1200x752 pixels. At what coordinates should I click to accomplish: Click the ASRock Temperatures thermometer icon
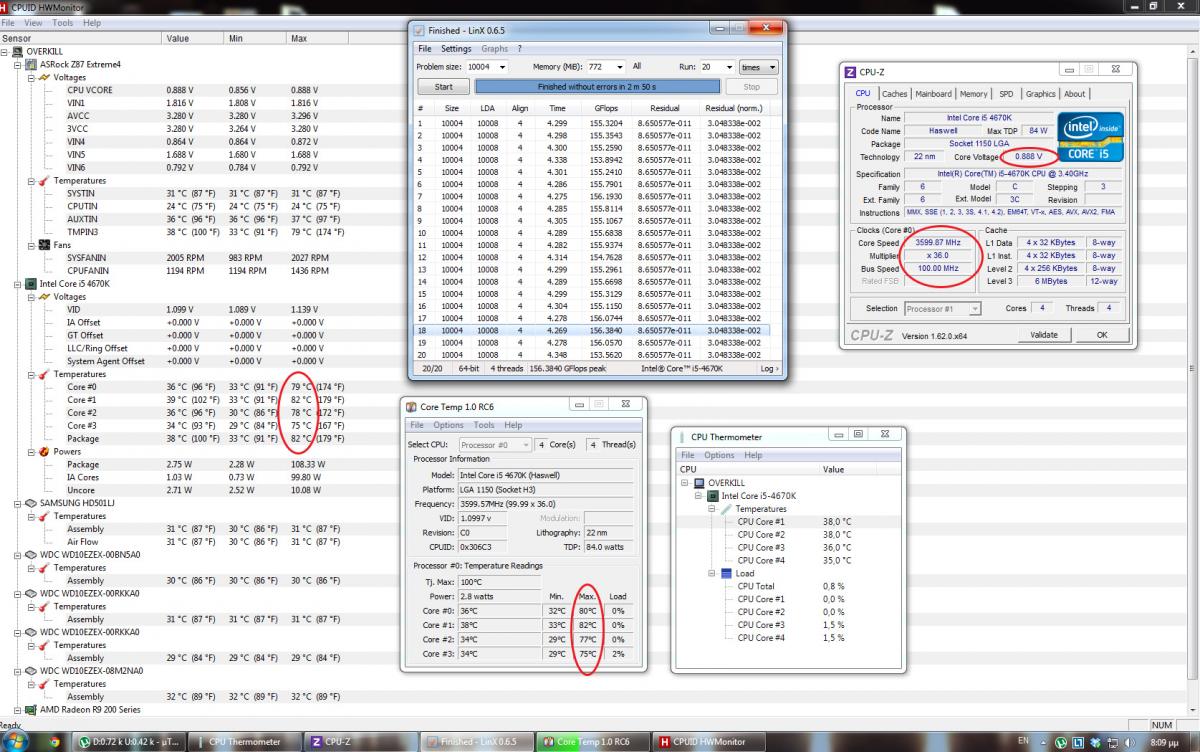click(x=43, y=181)
